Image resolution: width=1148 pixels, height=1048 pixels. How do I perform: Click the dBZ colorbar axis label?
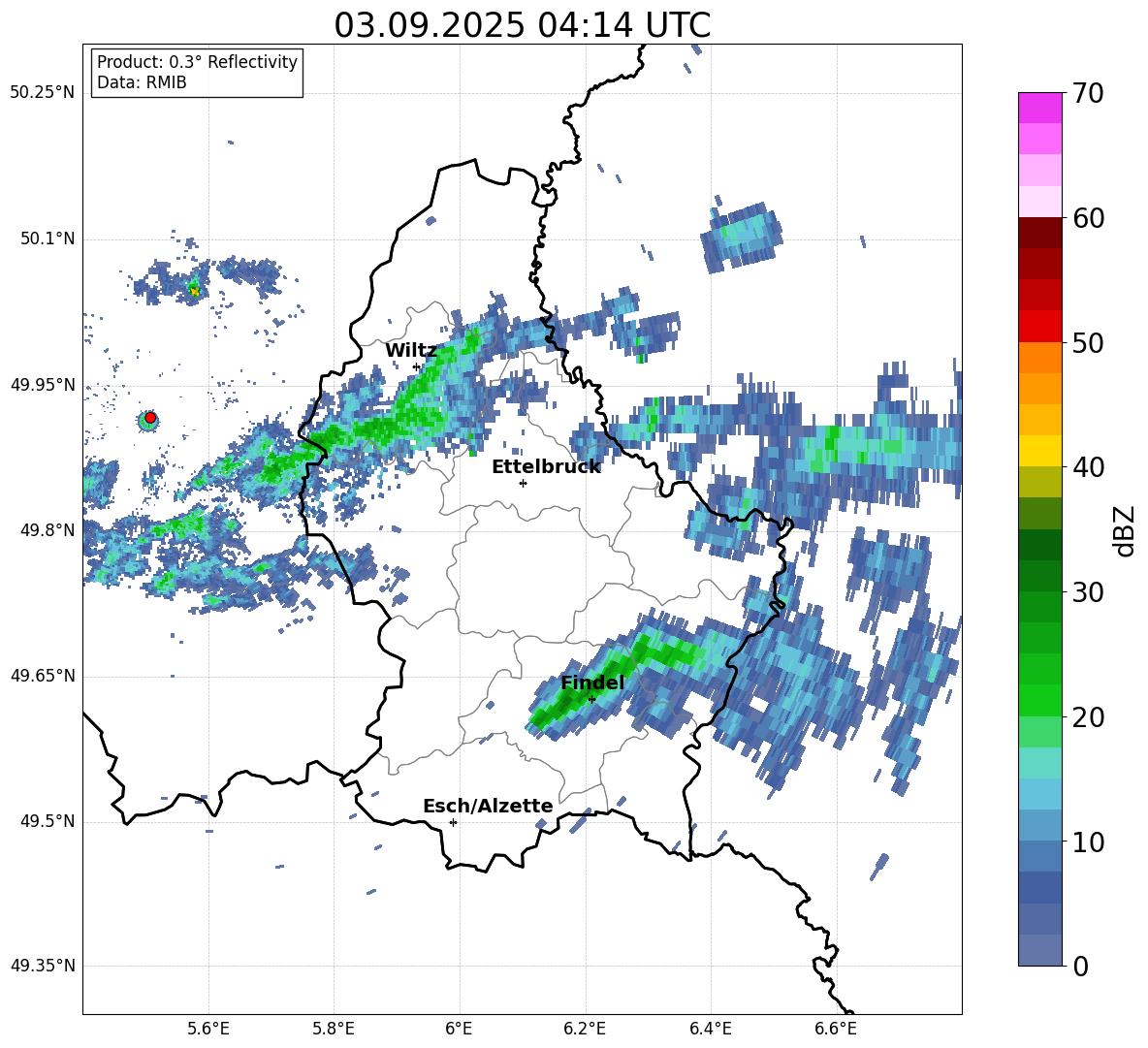coord(1126,530)
